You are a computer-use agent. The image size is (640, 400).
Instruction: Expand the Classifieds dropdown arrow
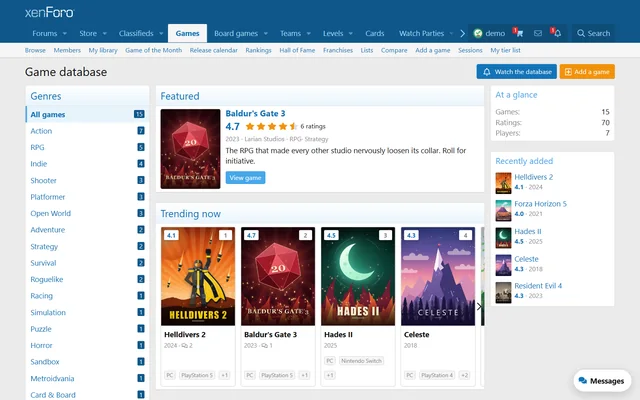point(161,33)
